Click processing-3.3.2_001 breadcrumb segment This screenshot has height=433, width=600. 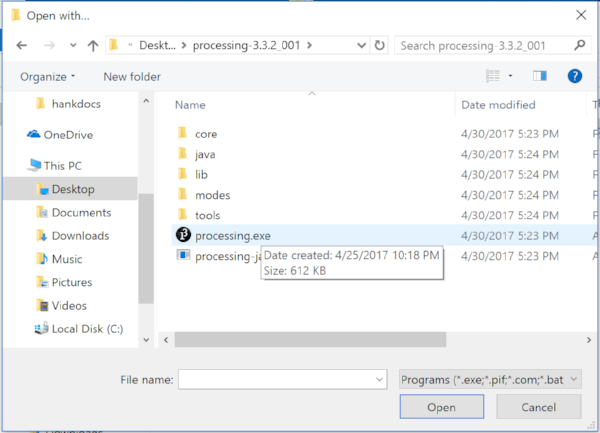(x=246, y=46)
